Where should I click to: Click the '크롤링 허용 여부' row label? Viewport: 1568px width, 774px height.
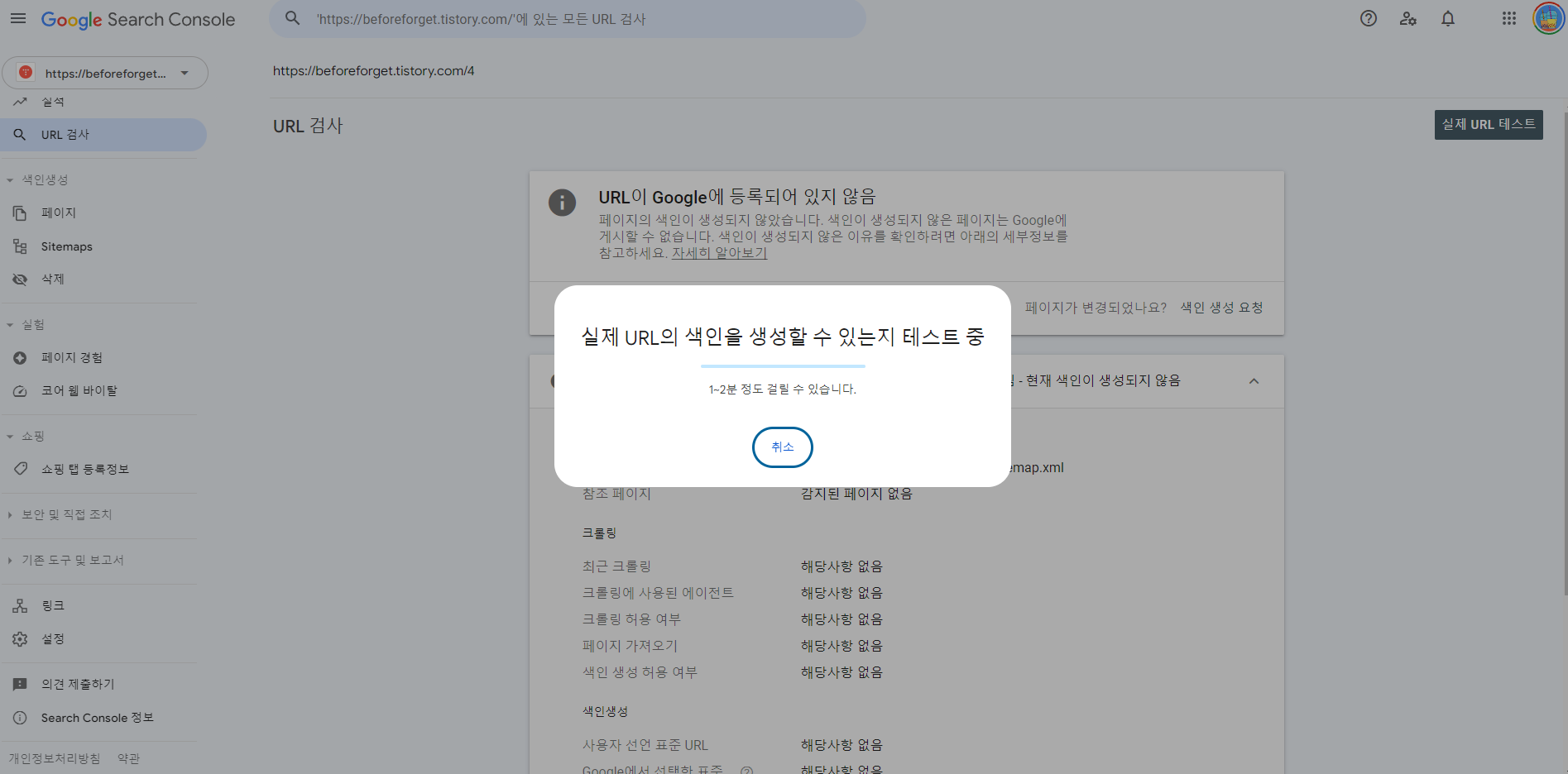coord(631,619)
